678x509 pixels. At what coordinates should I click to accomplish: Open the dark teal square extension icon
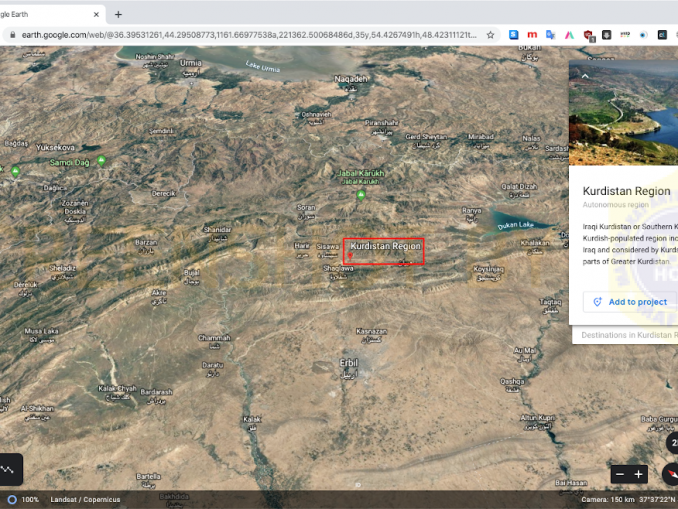click(662, 35)
